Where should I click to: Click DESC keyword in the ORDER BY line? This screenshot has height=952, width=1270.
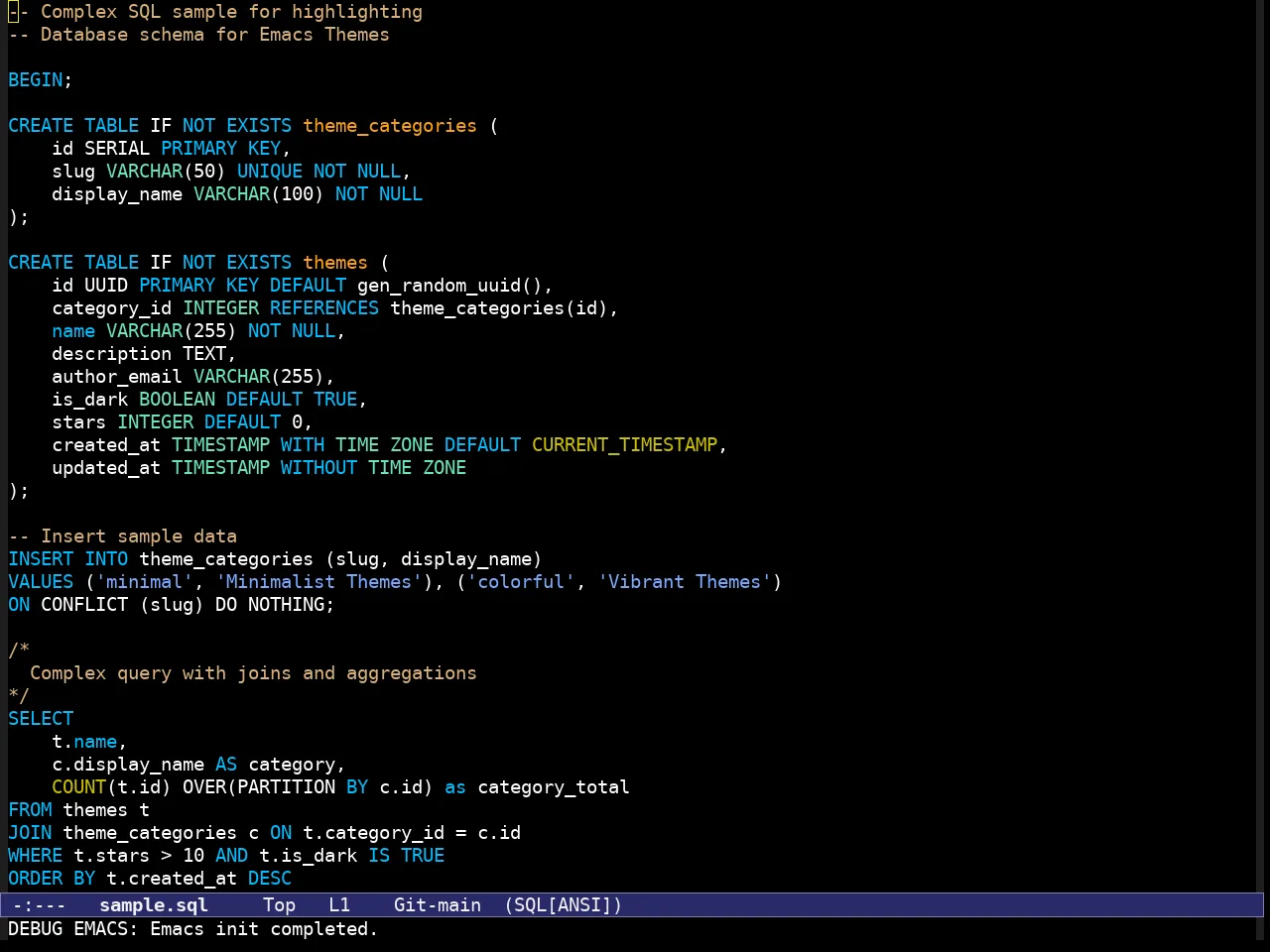pyautogui.click(x=270, y=879)
